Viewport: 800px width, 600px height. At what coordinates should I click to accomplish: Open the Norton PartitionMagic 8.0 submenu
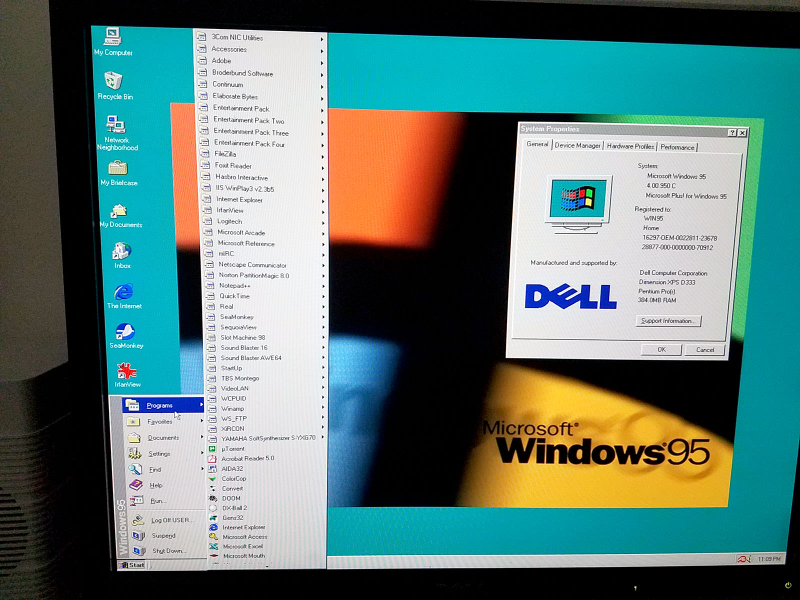264,276
